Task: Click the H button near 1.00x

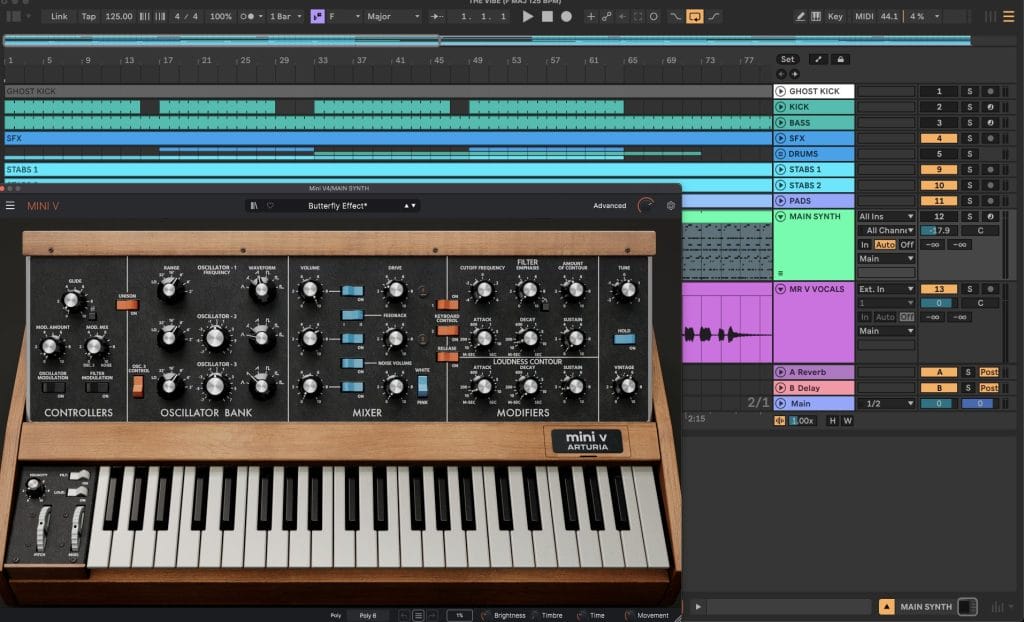Action: point(832,421)
